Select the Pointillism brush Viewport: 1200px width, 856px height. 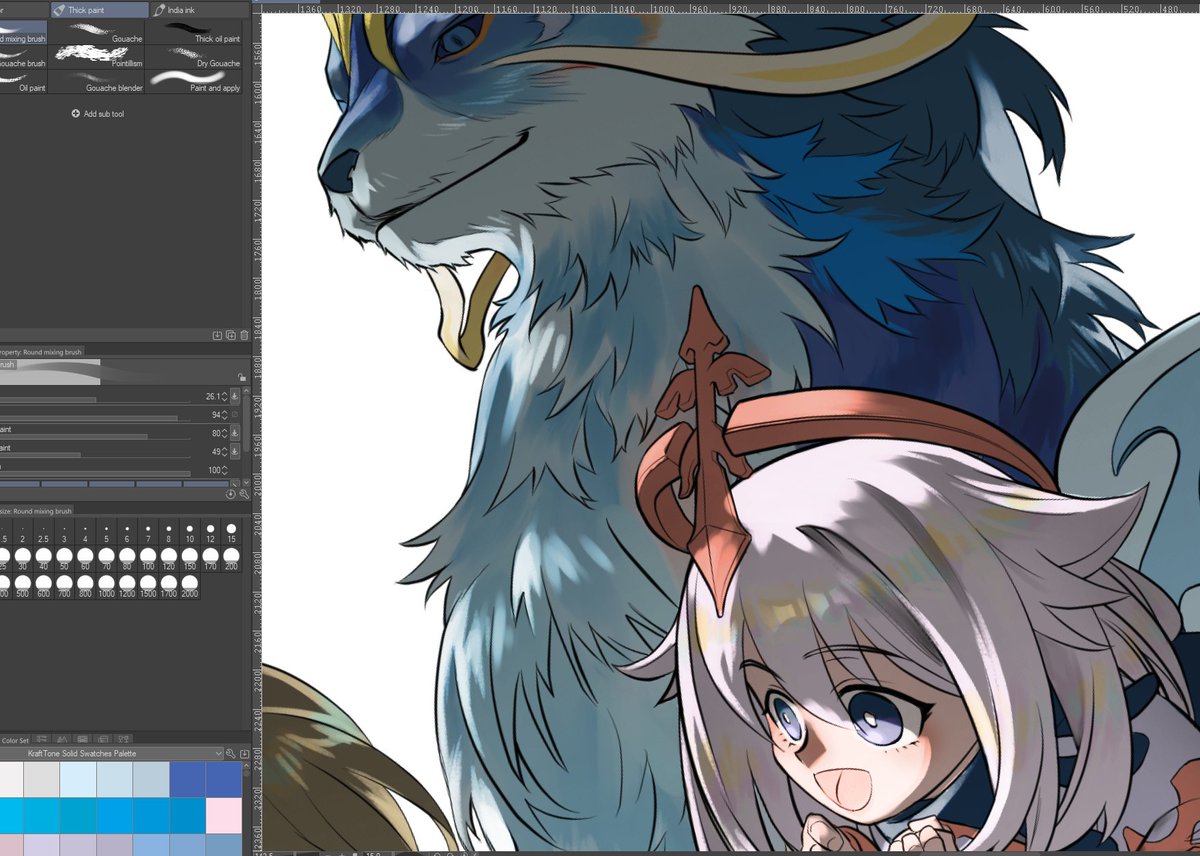(96, 57)
